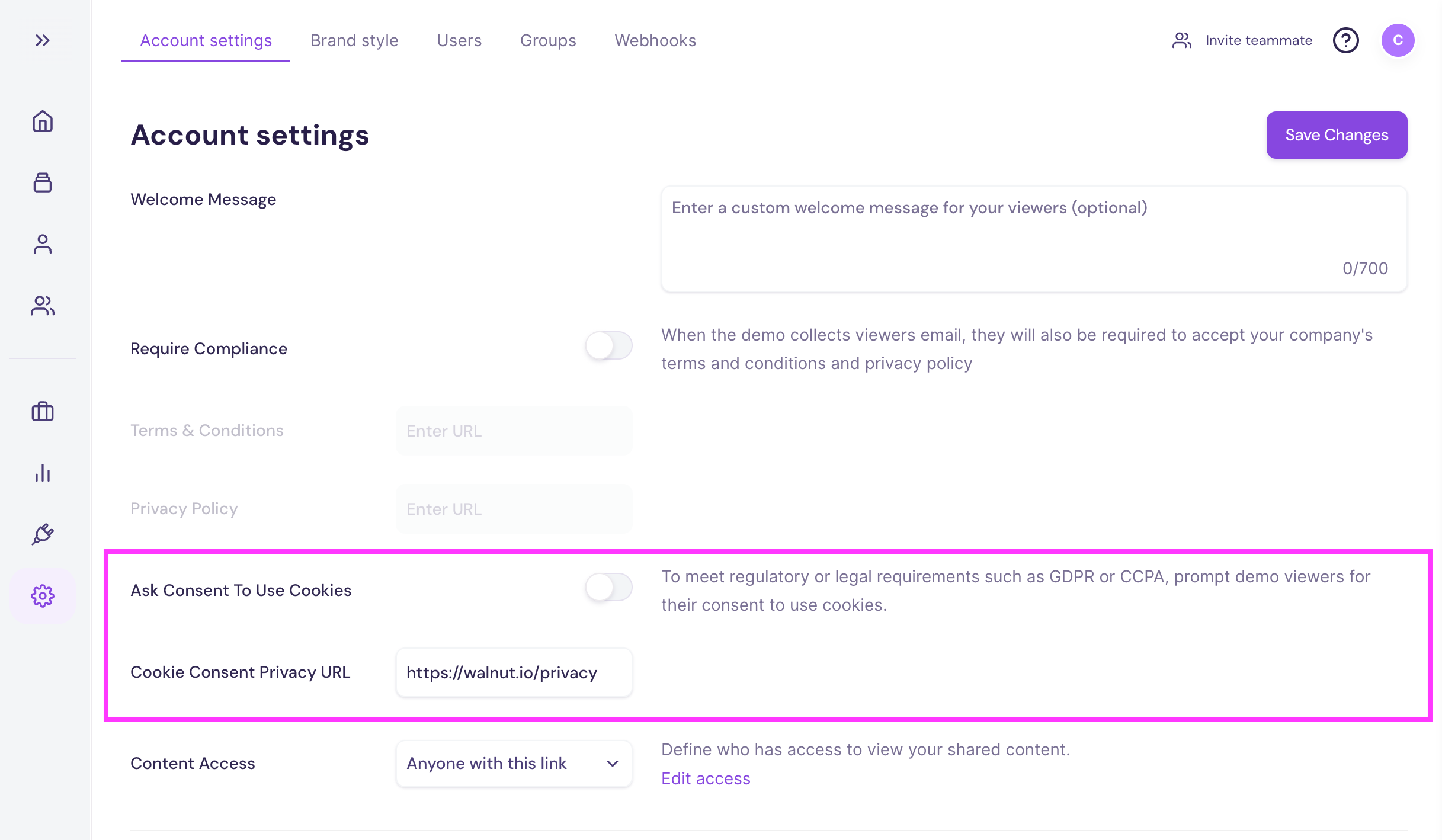Click the Privacy Policy label
This screenshot has width=1442, height=840.
[x=184, y=509]
